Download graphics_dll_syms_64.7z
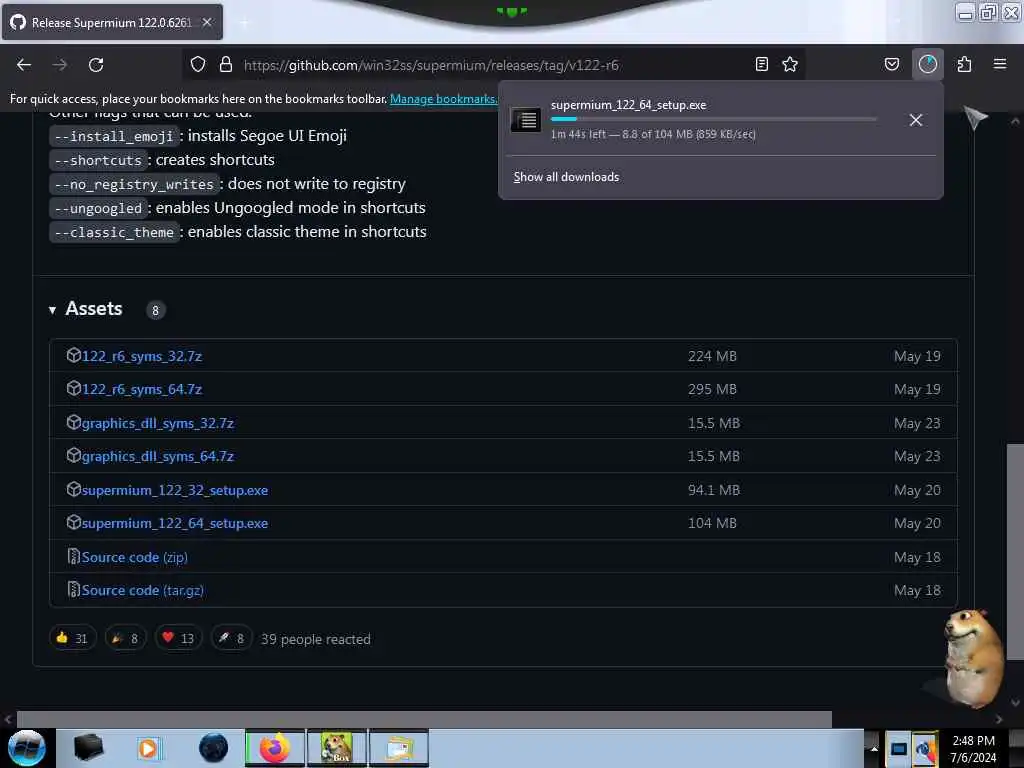This screenshot has height=768, width=1024. pos(157,456)
